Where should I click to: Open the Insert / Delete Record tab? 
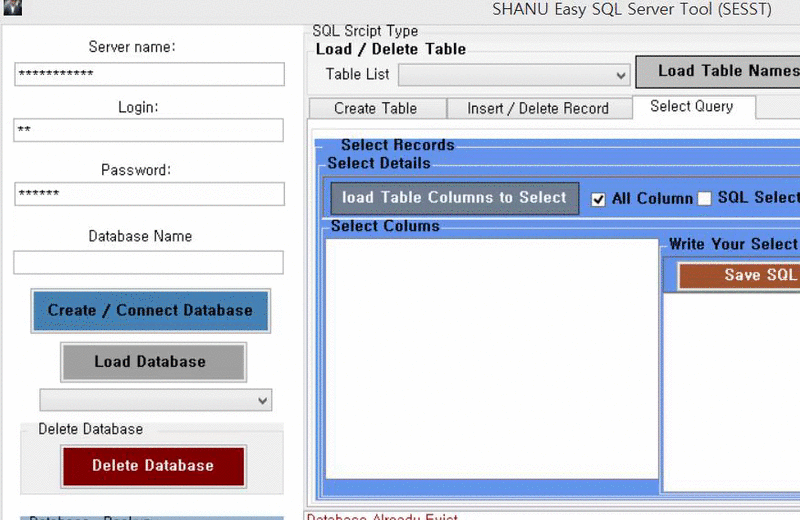click(537, 108)
